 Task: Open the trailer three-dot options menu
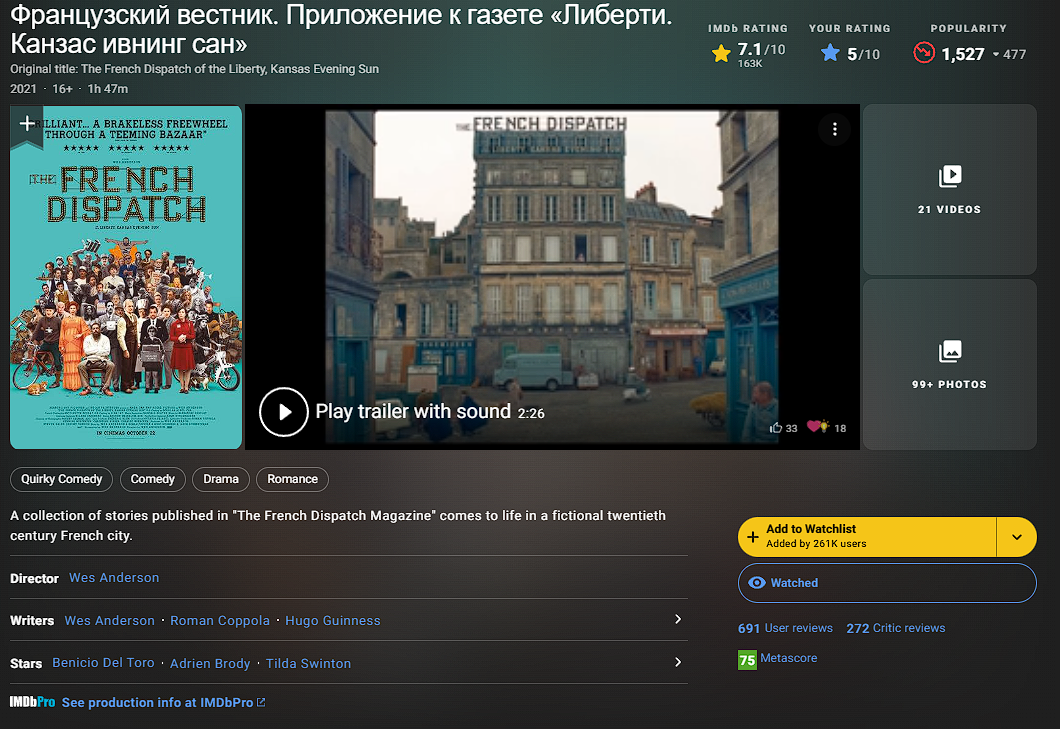tap(835, 129)
